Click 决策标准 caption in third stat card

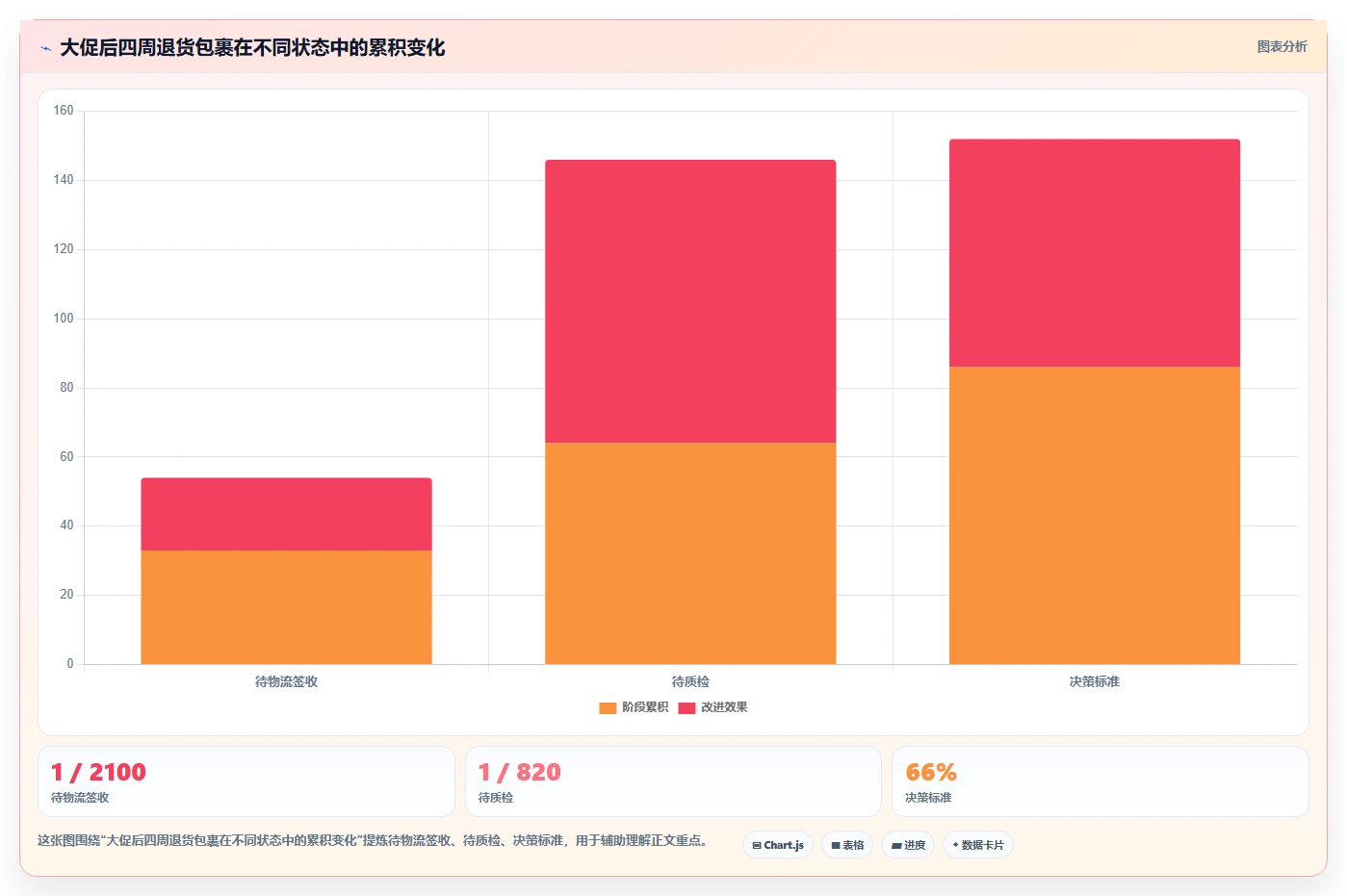tap(928, 798)
